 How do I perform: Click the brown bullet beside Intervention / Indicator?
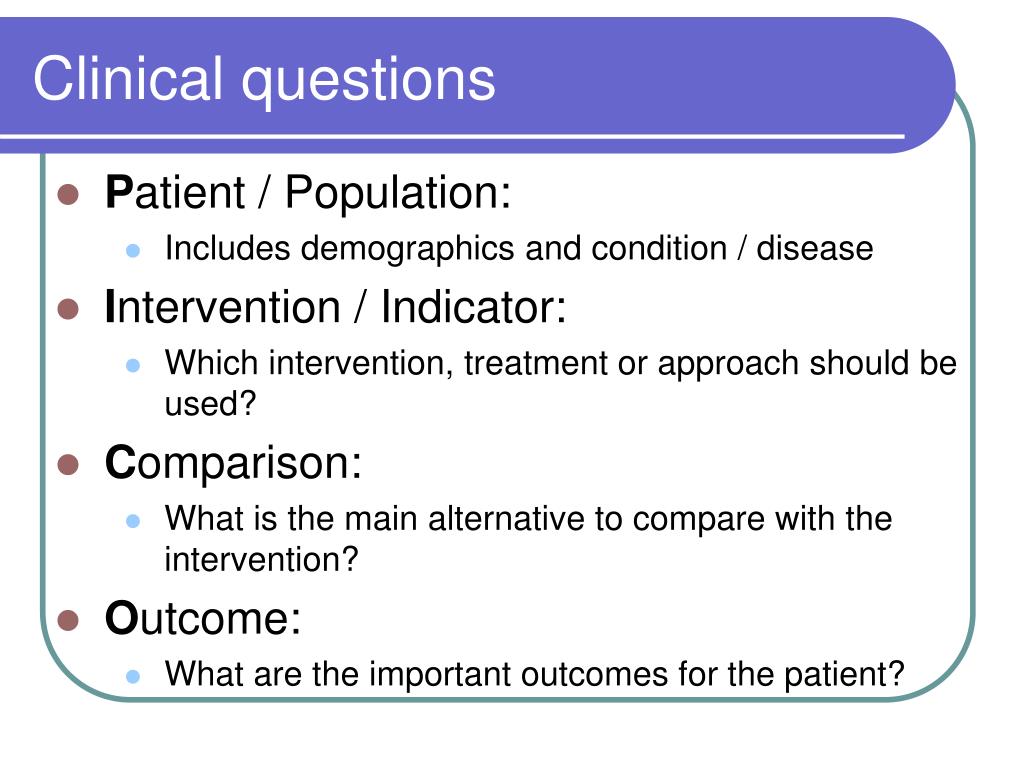tap(68, 309)
